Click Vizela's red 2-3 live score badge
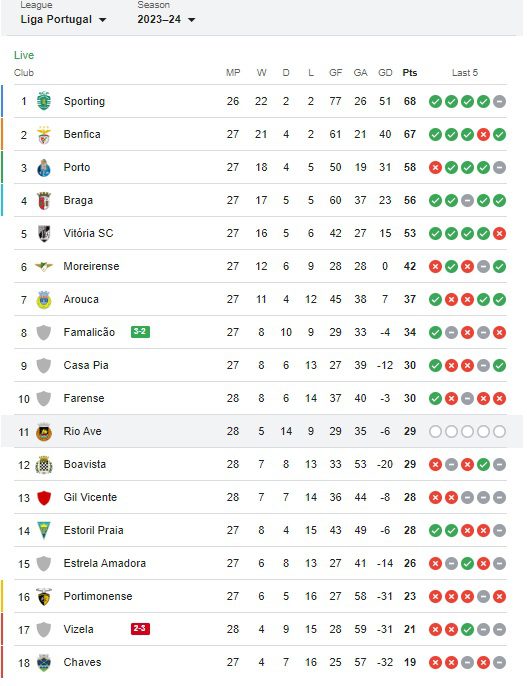Viewport: 527px width, 686px height. pyautogui.click(x=140, y=629)
